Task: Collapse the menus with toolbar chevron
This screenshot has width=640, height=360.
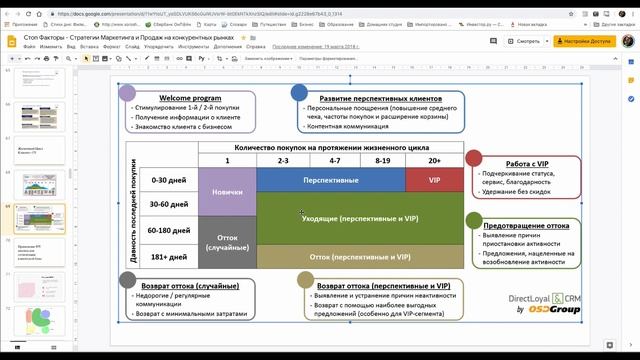Action: [x=616, y=59]
